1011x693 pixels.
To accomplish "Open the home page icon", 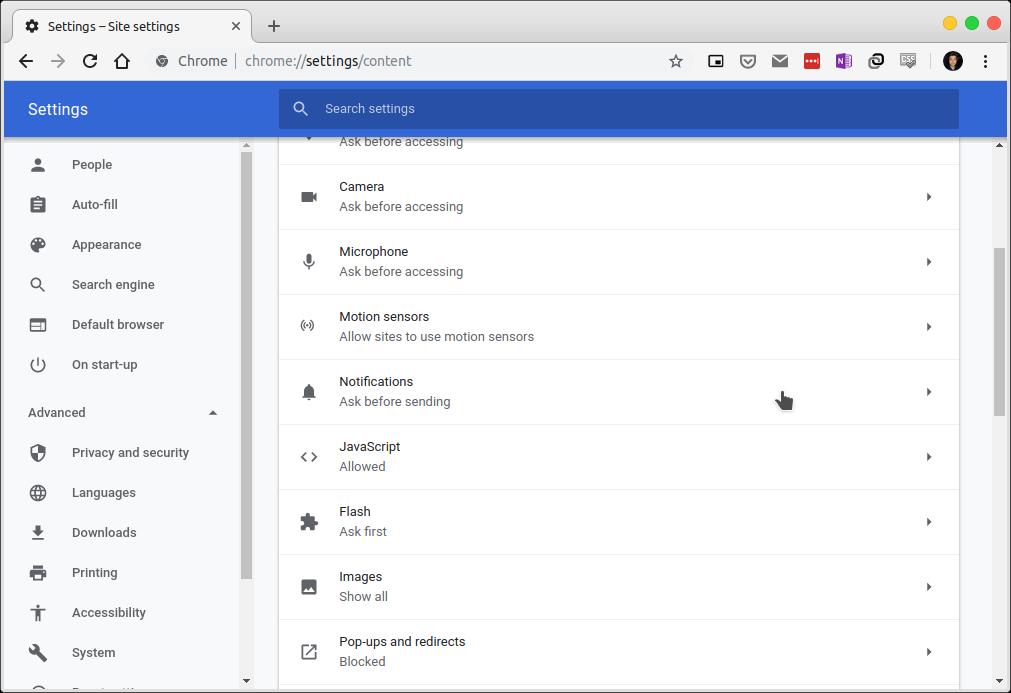I will click(x=122, y=61).
